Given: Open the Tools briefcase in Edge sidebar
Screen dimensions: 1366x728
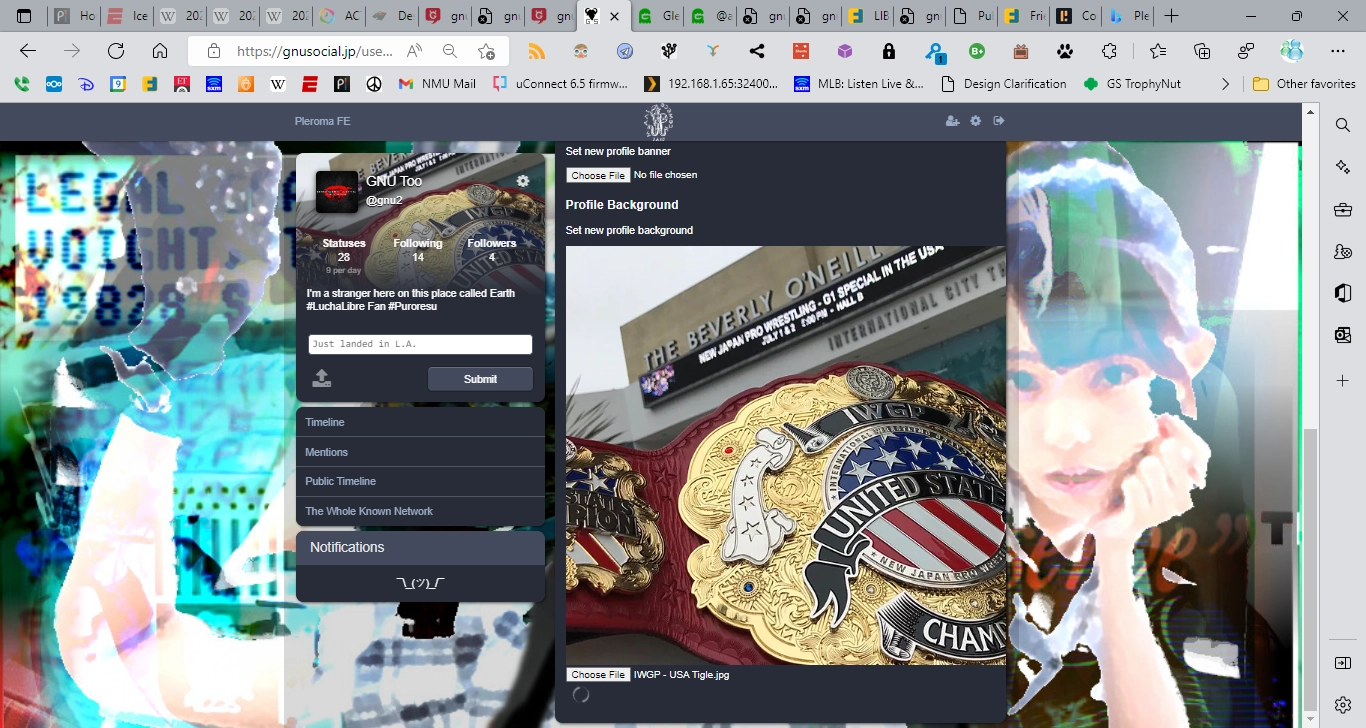Looking at the screenshot, I should (x=1343, y=209).
